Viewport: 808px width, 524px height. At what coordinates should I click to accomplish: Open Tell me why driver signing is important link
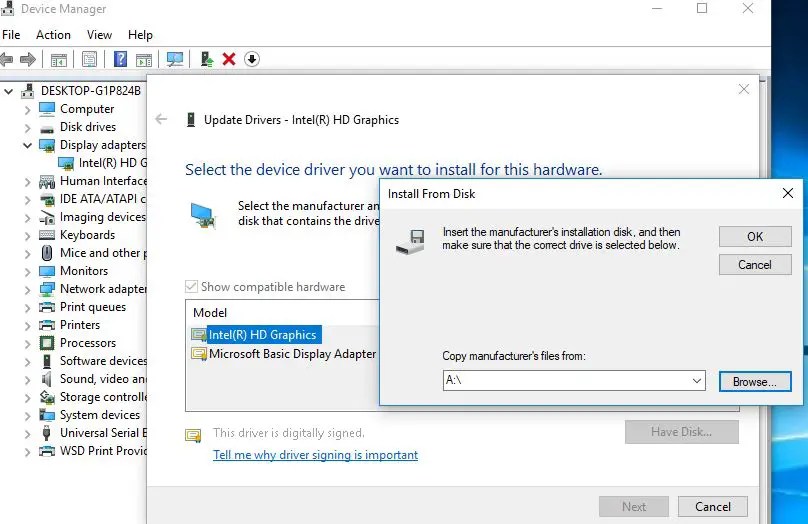click(x=315, y=455)
